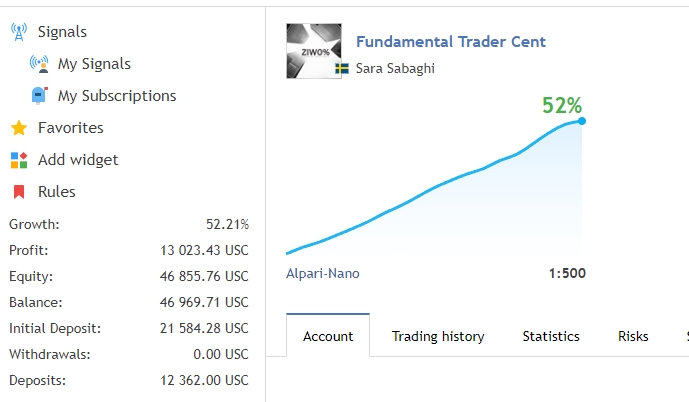Screen dimensions: 689x402
Task: Click the 52% growth label
Action: click(x=562, y=104)
